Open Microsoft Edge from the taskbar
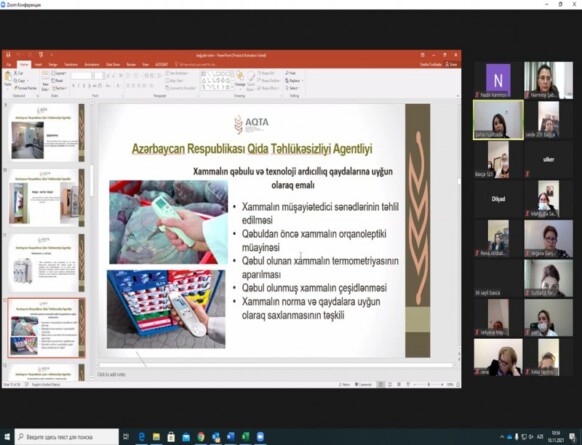 click(141, 437)
